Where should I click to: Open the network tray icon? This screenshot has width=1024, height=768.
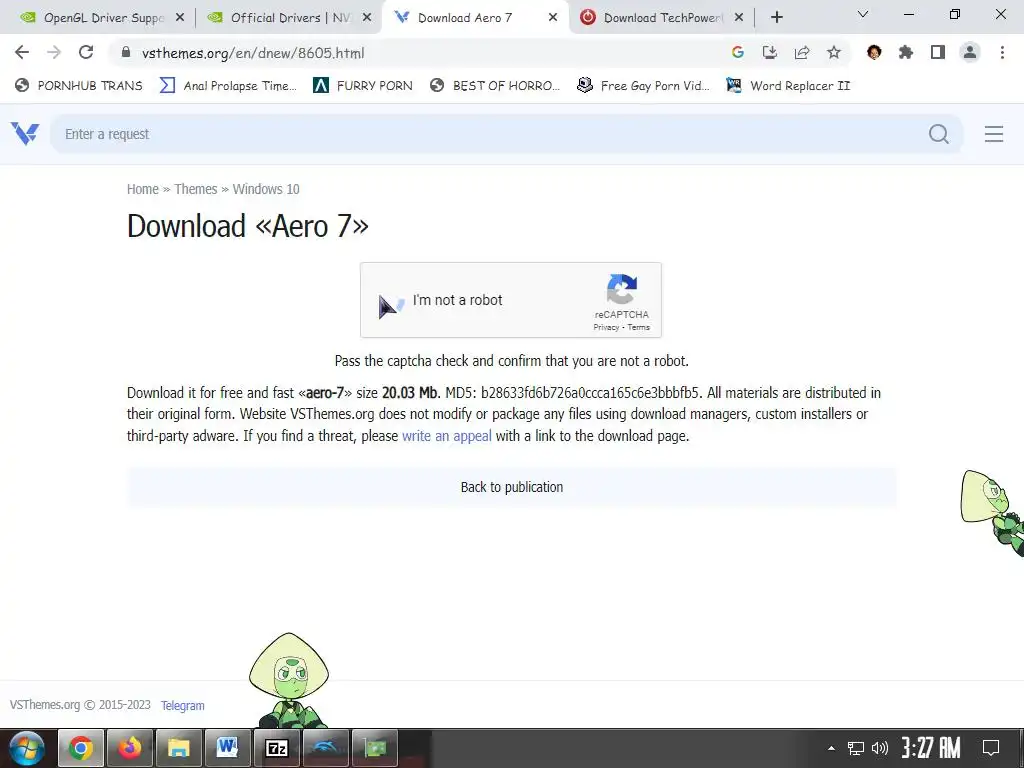pyautogui.click(x=856, y=748)
